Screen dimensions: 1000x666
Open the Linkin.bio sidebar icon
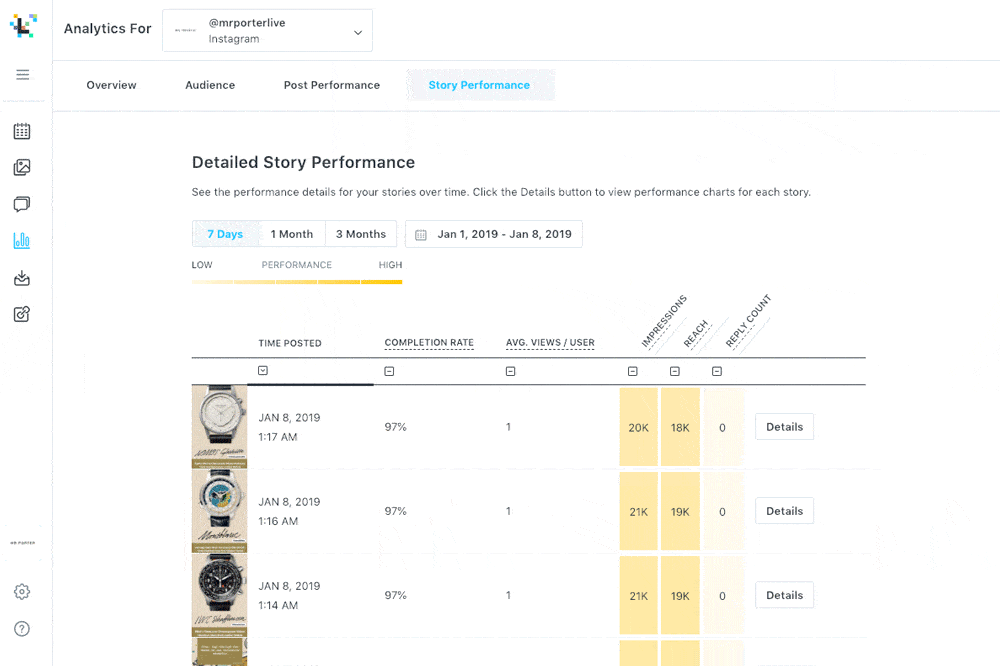click(x=22, y=314)
